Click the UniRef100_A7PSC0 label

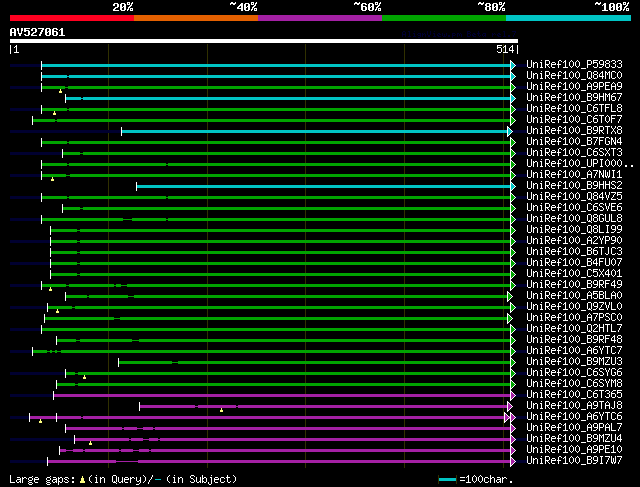pyautogui.click(x=574, y=318)
